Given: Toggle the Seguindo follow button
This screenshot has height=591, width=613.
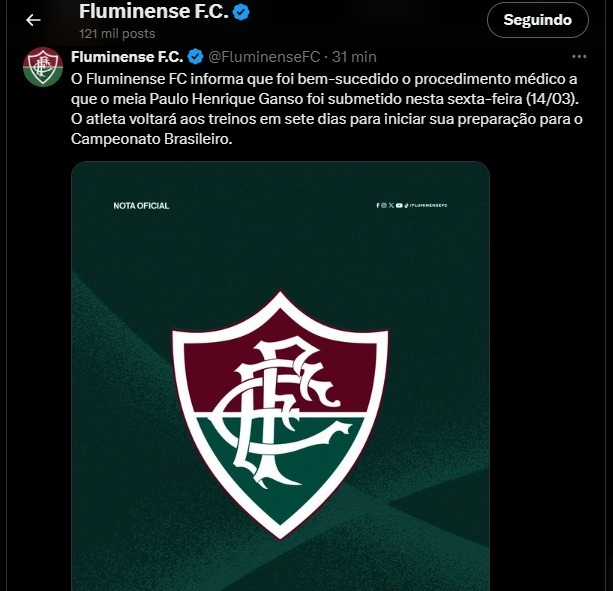Looking at the screenshot, I should coord(538,20).
